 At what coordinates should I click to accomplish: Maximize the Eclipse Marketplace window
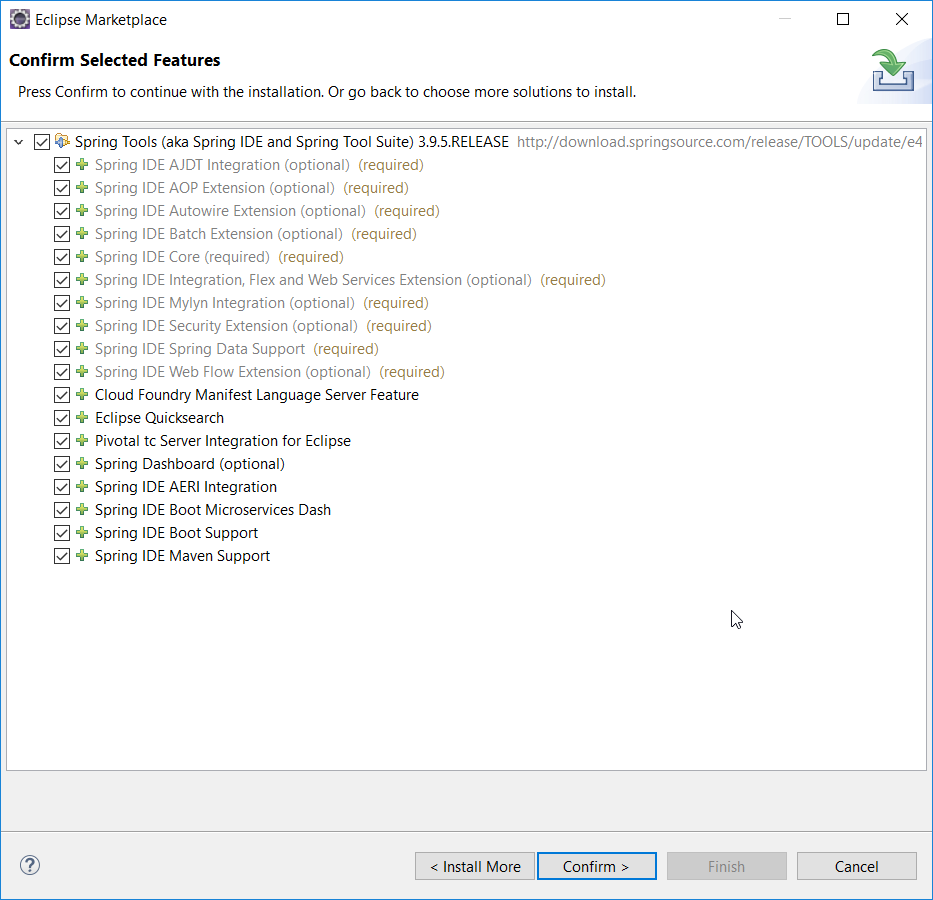click(843, 19)
